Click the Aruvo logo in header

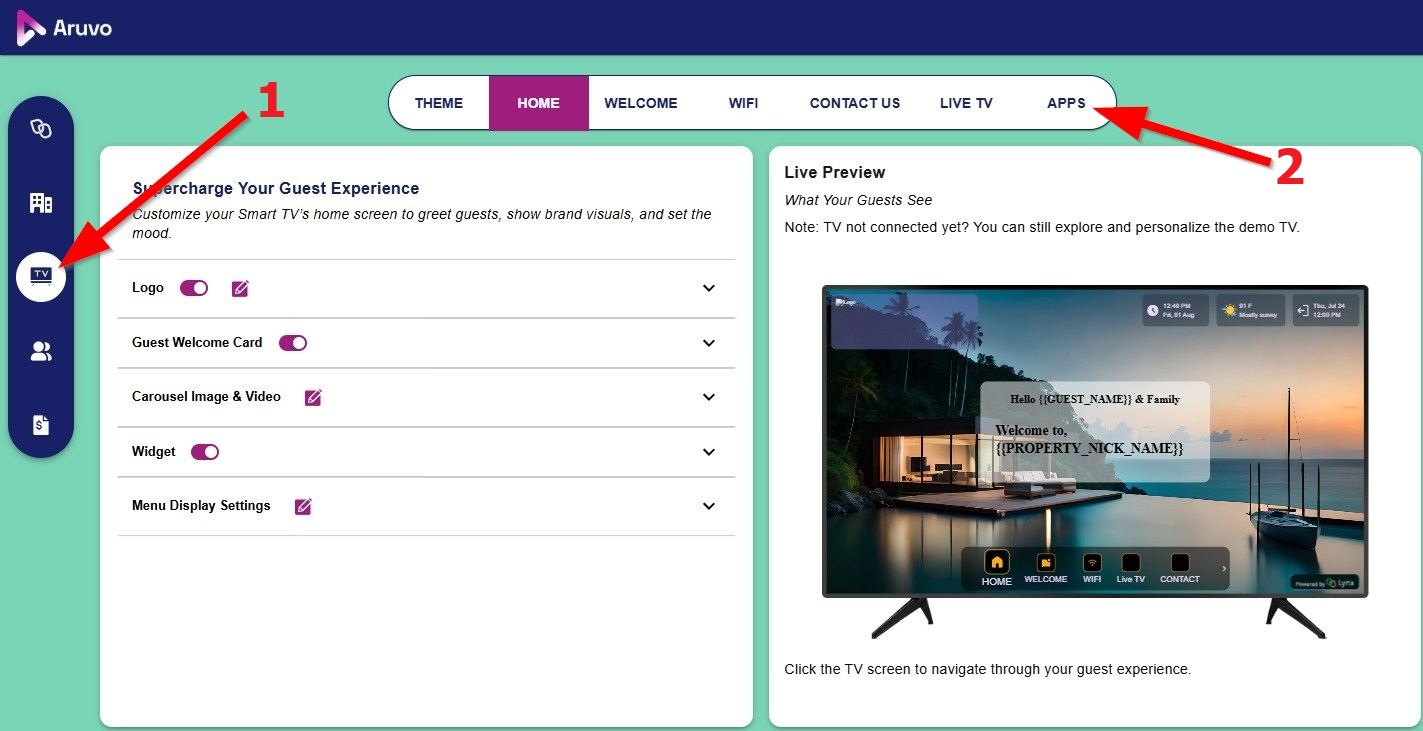[x=64, y=28]
